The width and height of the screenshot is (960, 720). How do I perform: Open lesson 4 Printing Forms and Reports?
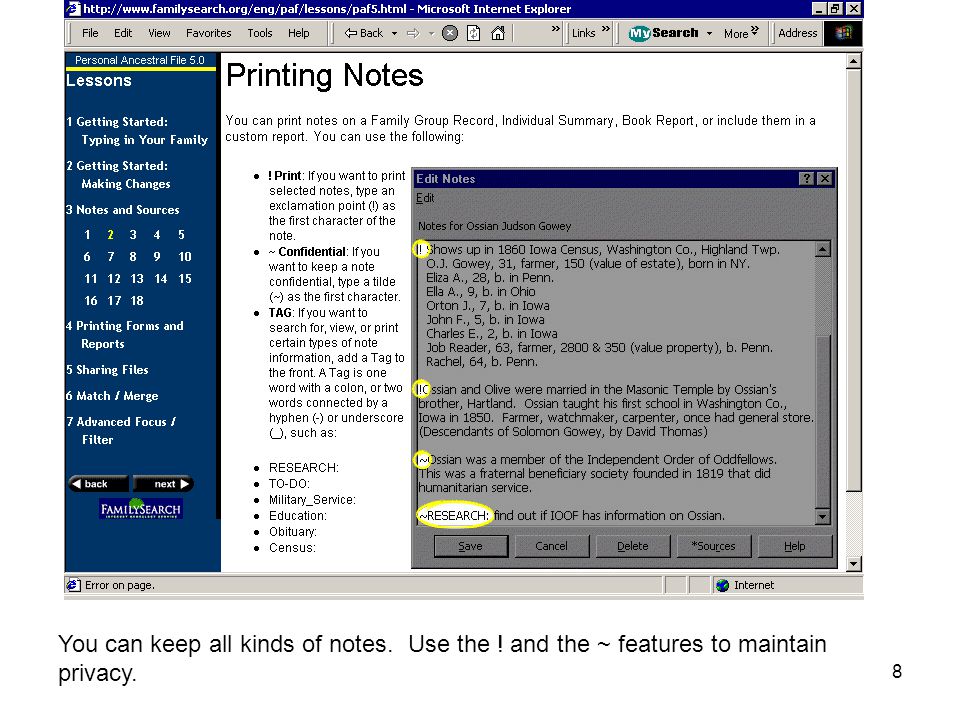pos(125,334)
